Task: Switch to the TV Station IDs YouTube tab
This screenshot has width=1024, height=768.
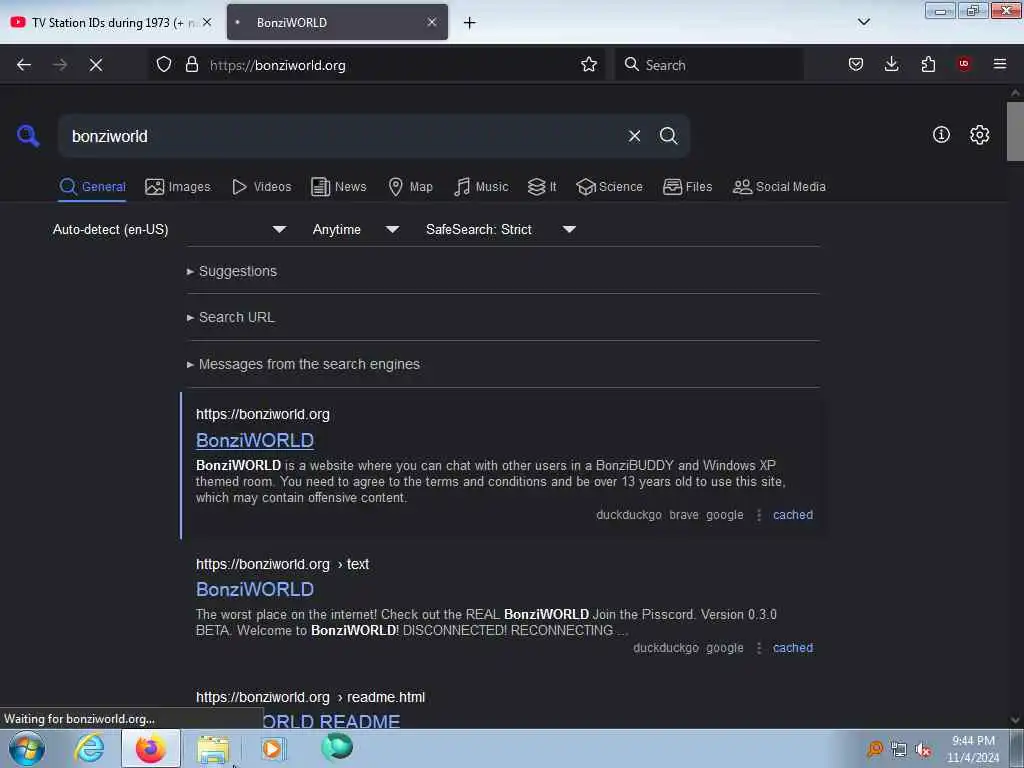Action: (111, 22)
